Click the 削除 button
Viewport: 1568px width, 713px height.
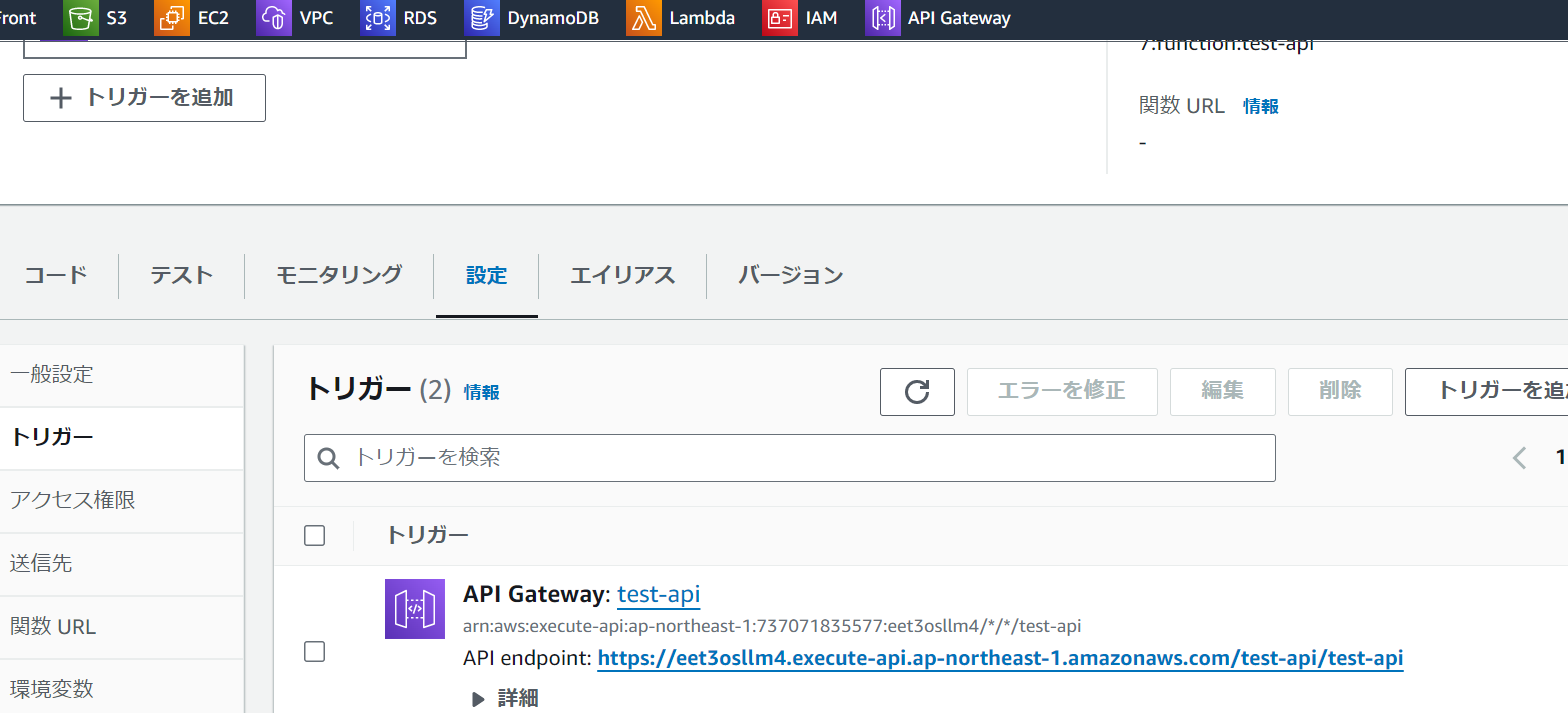1340,391
